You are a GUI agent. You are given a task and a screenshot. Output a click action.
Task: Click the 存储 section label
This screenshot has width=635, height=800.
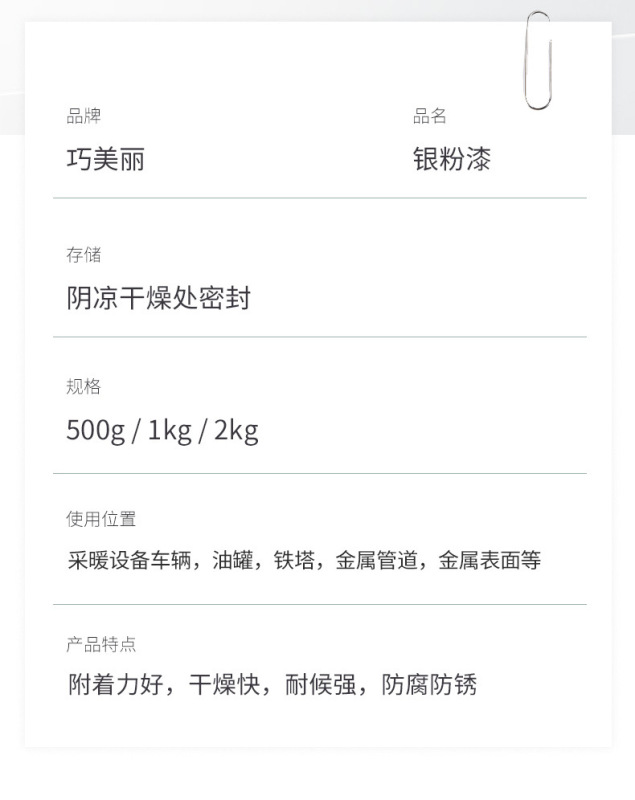(83, 255)
